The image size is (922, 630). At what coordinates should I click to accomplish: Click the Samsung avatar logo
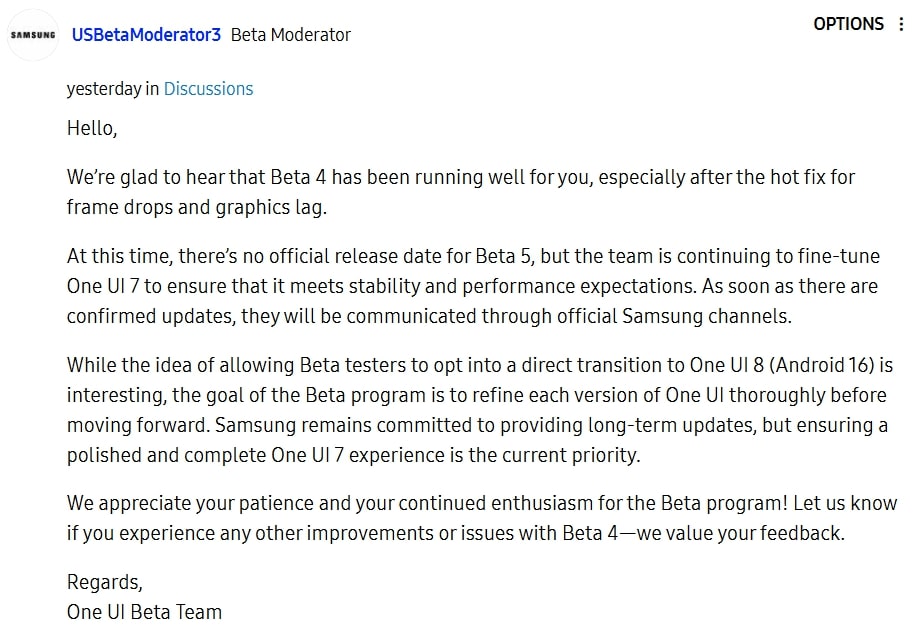(x=33, y=35)
